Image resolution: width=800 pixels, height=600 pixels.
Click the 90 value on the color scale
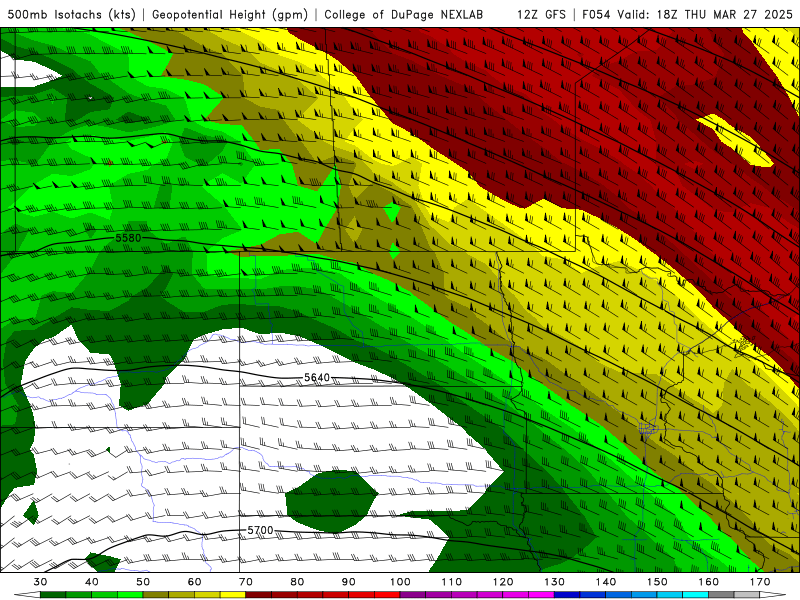point(348,582)
